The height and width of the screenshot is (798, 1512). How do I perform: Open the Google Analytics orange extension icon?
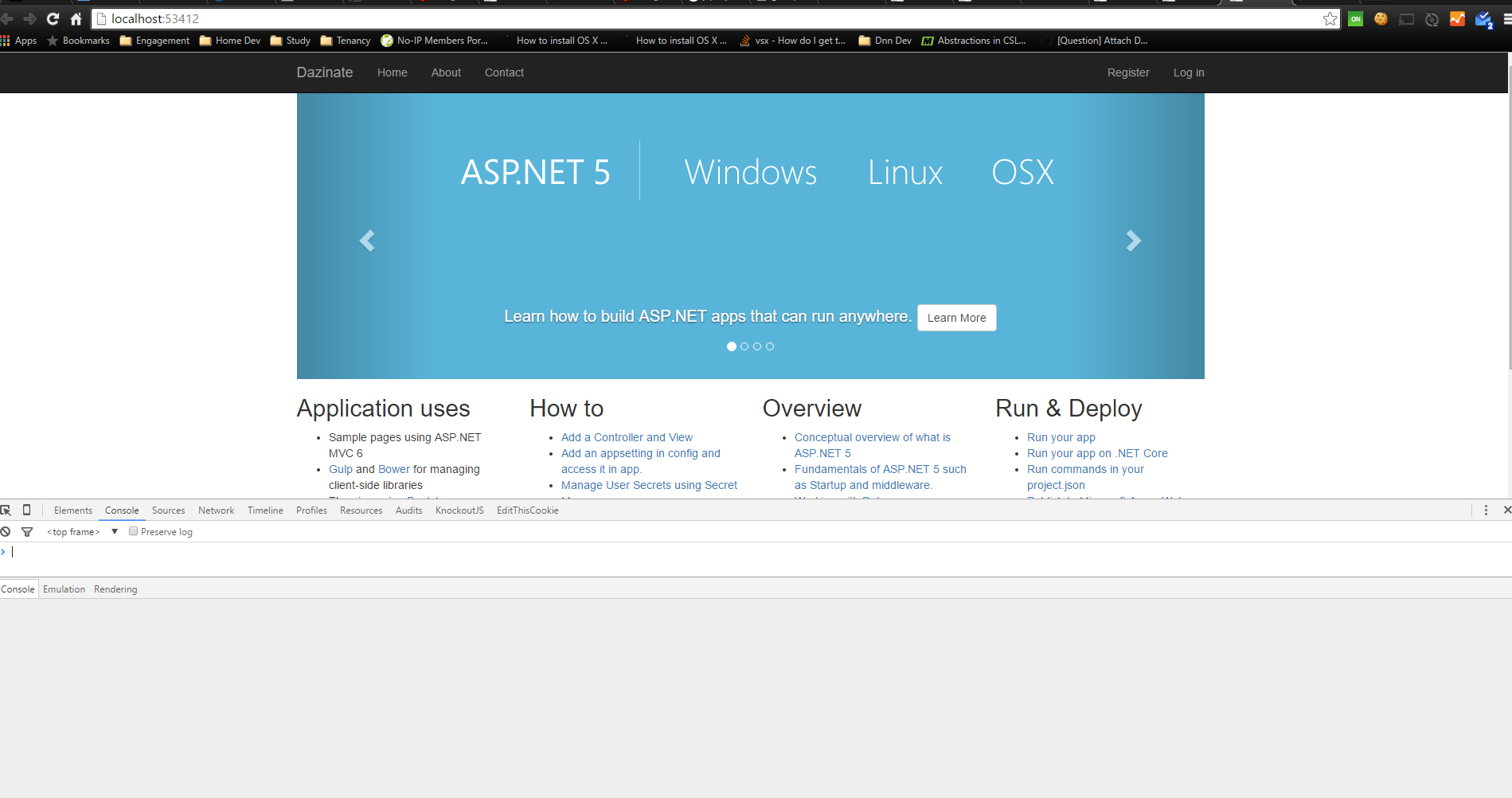click(x=1457, y=19)
